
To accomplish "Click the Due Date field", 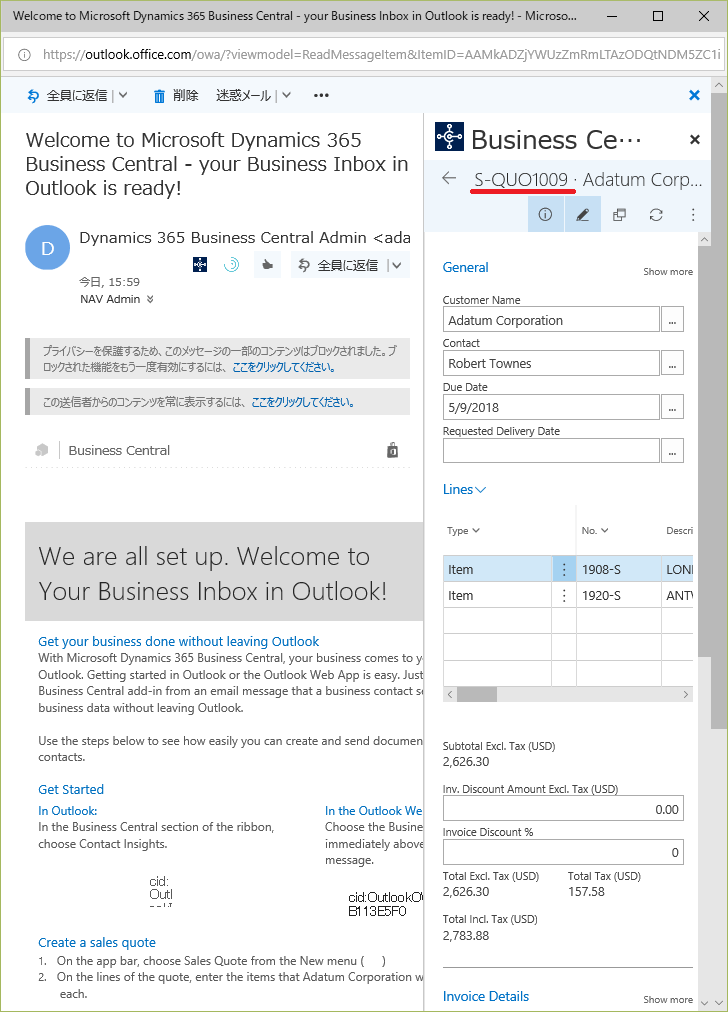I will pyautogui.click(x=551, y=407).
